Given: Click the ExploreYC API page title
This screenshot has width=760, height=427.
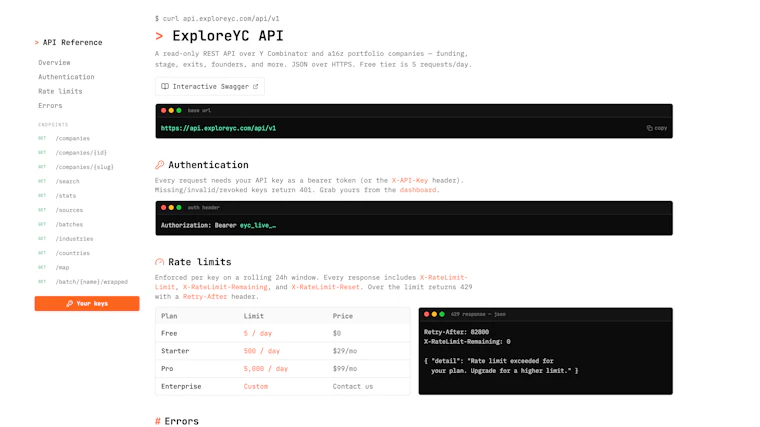Looking at the screenshot, I should point(228,36).
